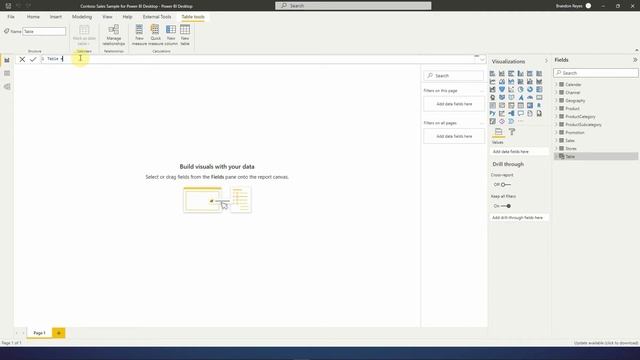Collapse the Visualizations pane
Screen dimensions: 640x360
546,61
